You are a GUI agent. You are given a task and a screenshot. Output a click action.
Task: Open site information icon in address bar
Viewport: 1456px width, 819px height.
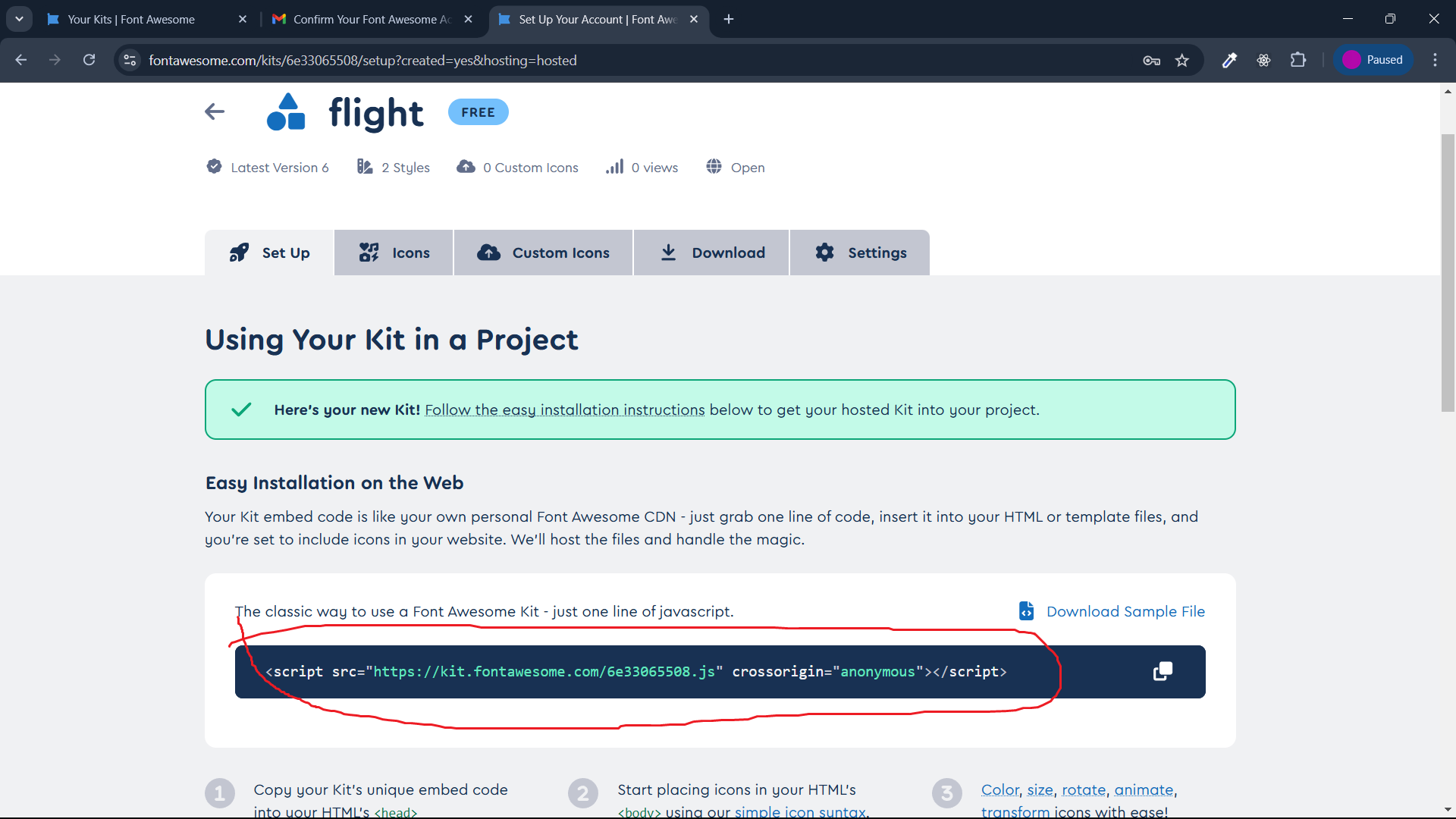pos(130,60)
